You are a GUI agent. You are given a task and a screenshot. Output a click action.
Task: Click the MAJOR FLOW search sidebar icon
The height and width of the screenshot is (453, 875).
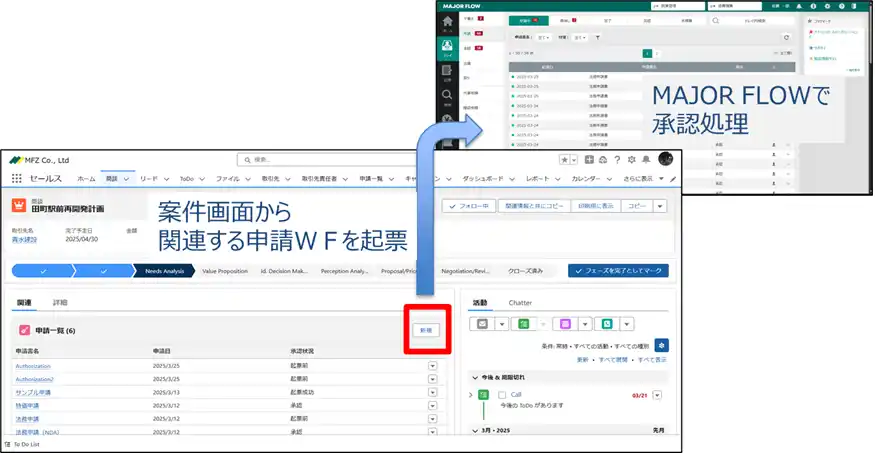coord(447,95)
